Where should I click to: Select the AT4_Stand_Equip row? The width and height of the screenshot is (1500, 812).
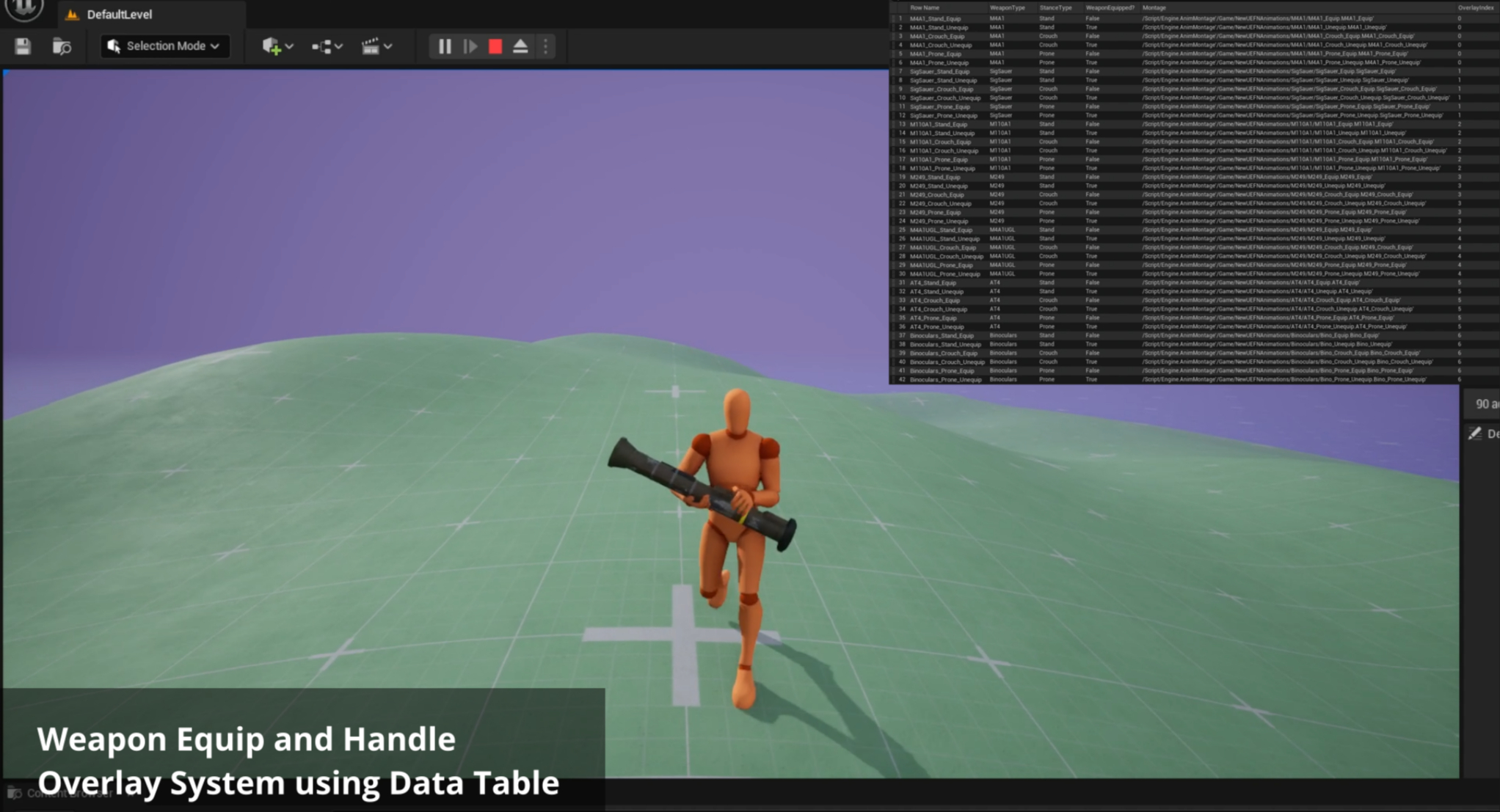click(1195, 282)
